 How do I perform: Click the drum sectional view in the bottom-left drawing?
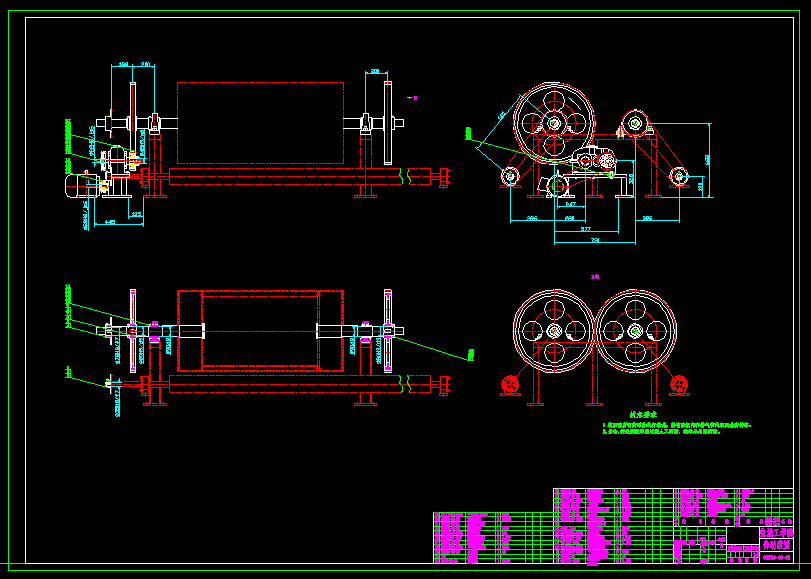click(x=261, y=331)
